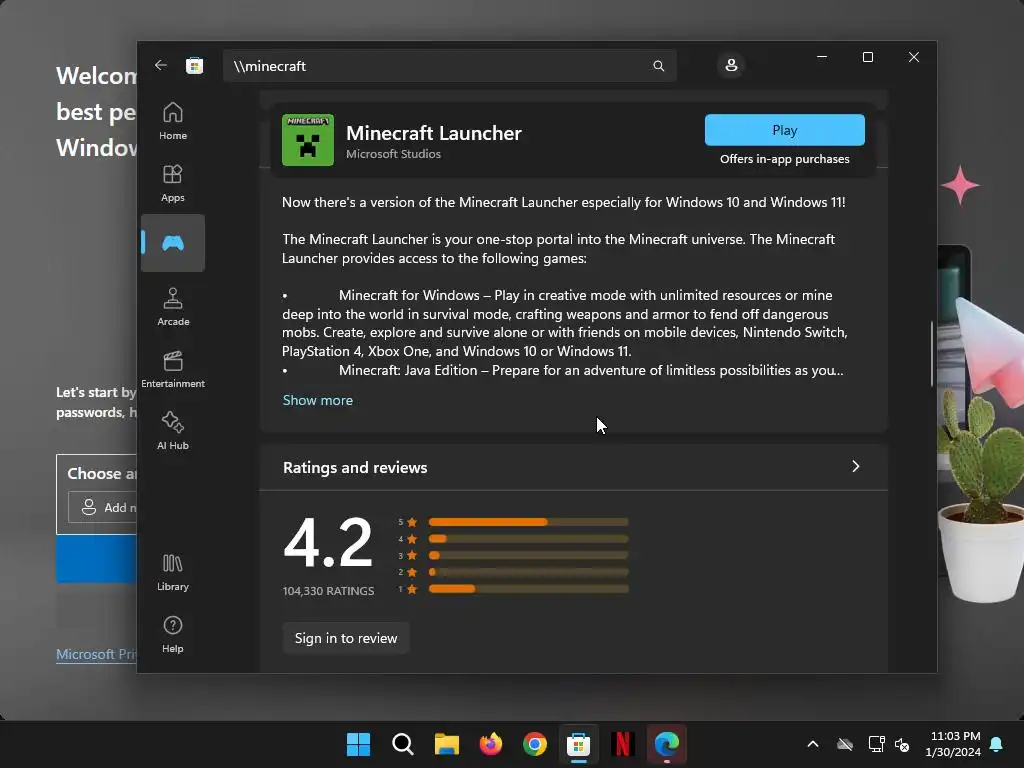
Task: Open File Explorer from the taskbar
Action: point(447,744)
